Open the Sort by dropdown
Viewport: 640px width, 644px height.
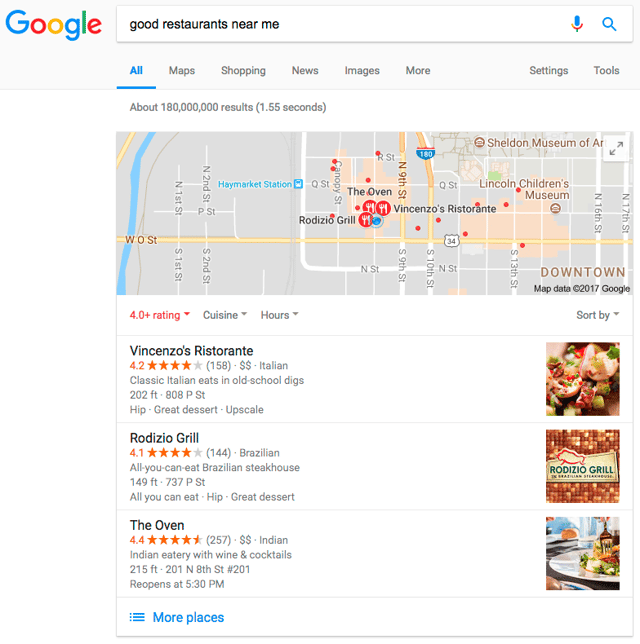point(597,315)
